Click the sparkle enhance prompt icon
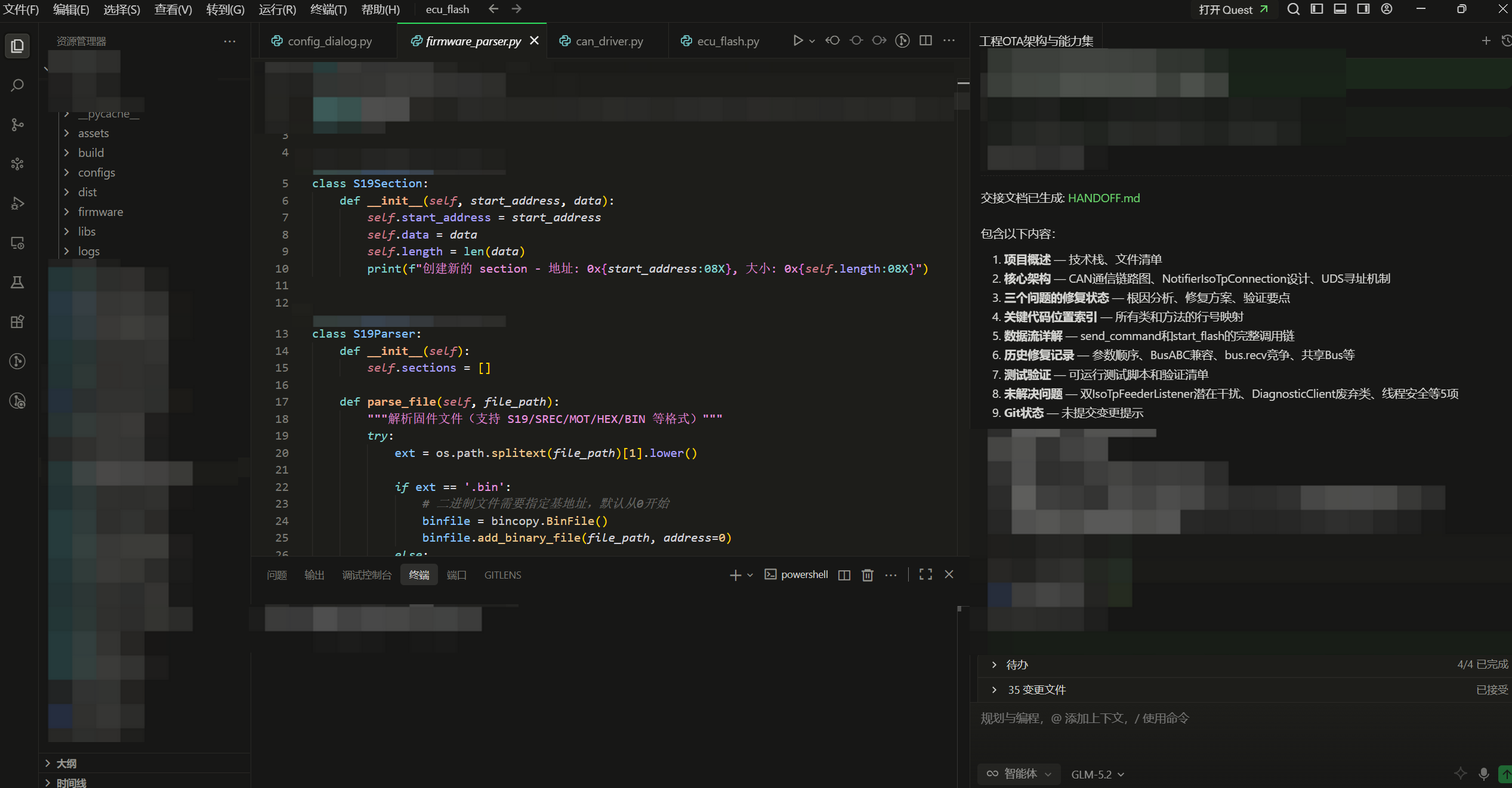The width and height of the screenshot is (1512, 788). click(1461, 774)
